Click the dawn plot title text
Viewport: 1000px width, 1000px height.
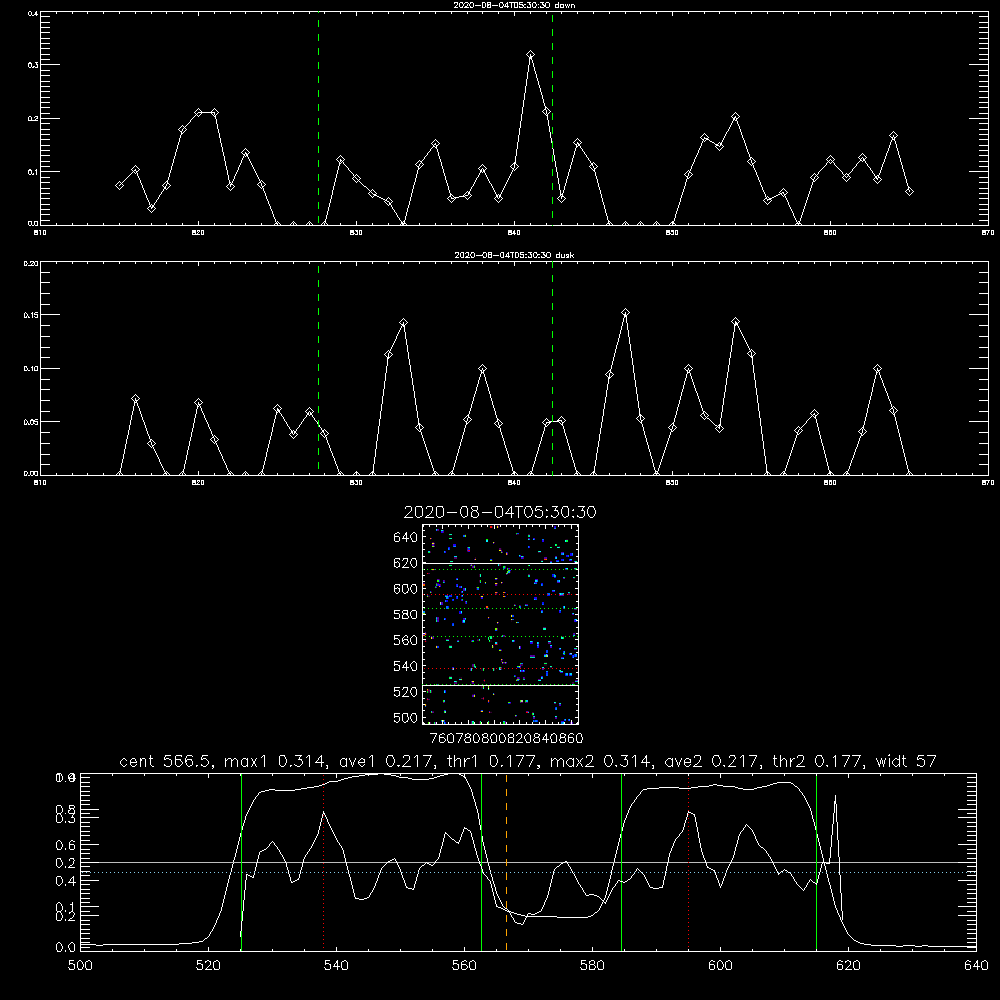coord(514,5)
